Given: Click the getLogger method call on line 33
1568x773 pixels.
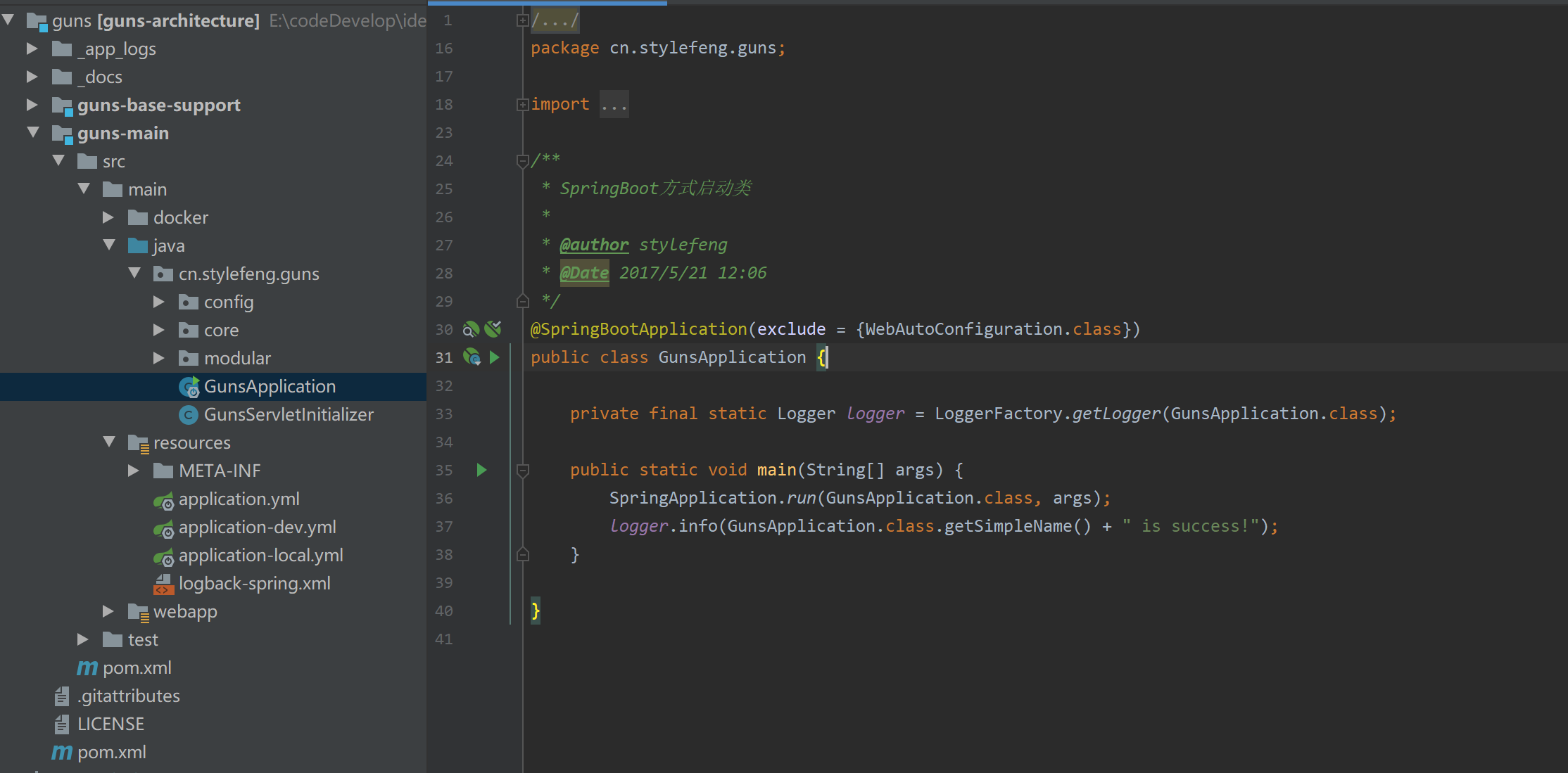Looking at the screenshot, I should coord(1116,414).
